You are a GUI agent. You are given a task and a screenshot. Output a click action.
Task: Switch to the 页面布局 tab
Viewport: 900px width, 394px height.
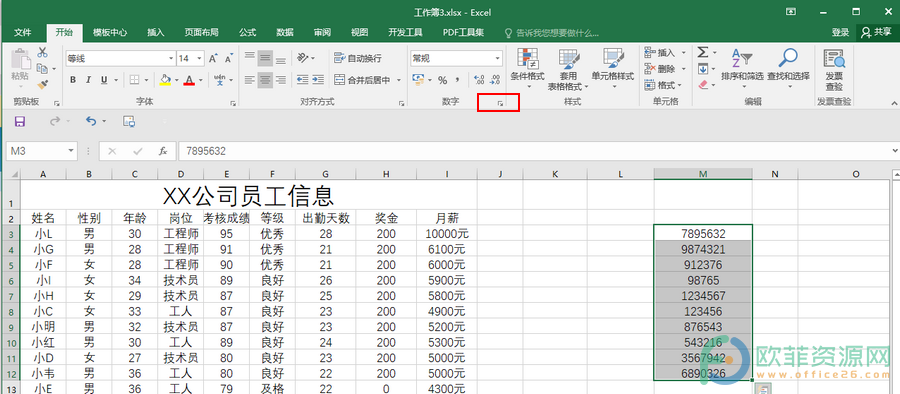(x=201, y=33)
